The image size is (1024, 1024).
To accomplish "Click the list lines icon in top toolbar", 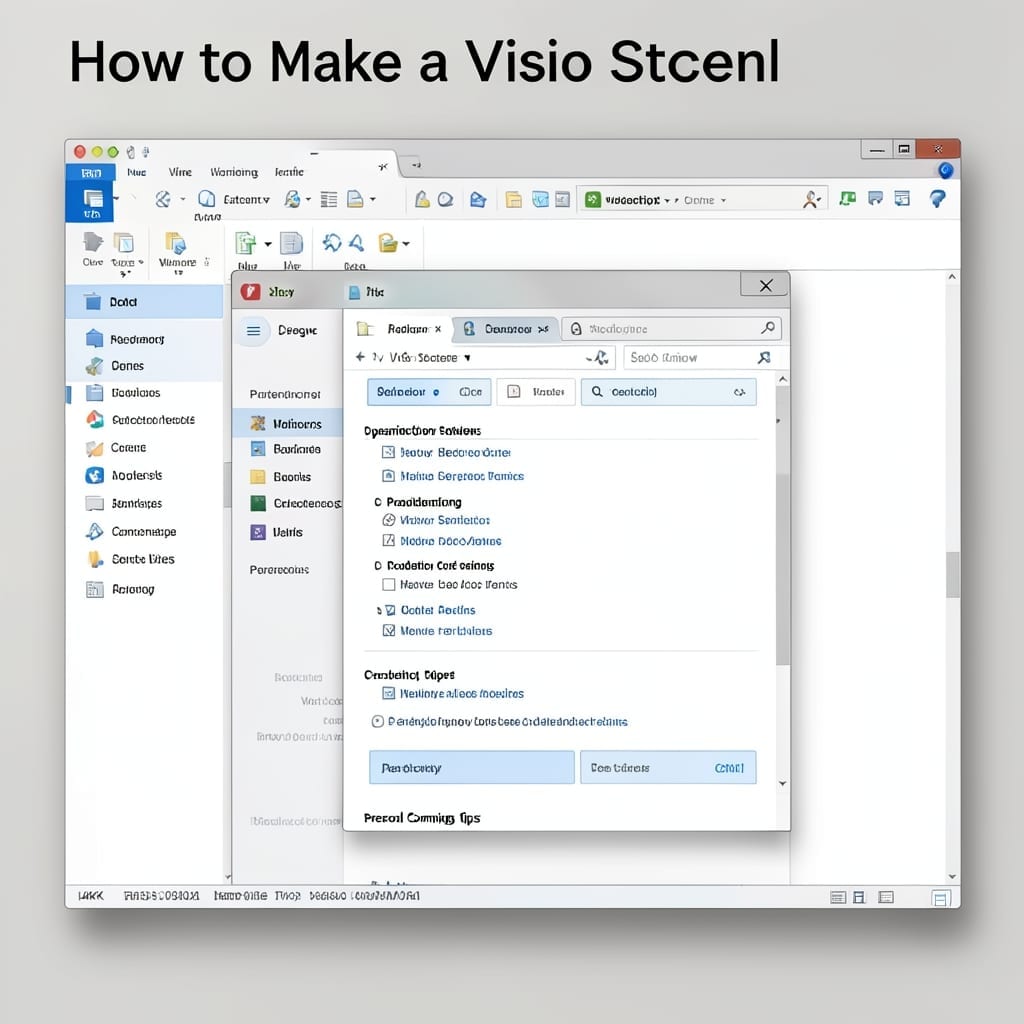I will tap(328, 199).
